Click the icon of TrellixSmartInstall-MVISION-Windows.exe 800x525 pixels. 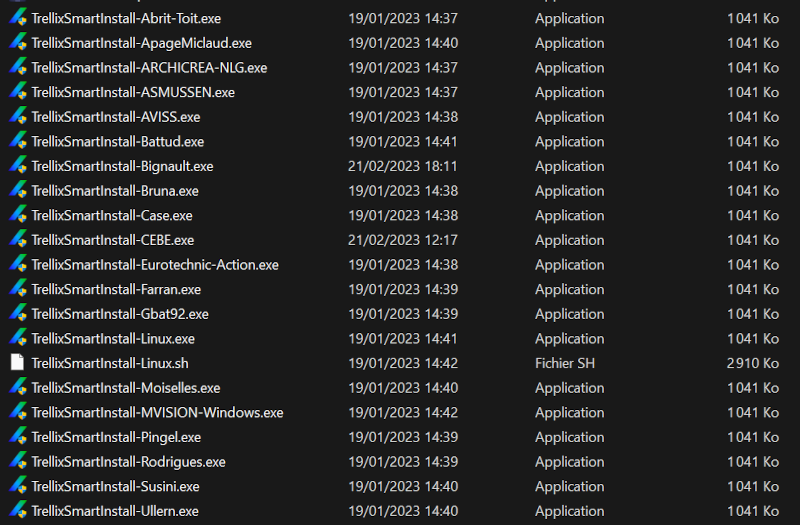point(17,412)
